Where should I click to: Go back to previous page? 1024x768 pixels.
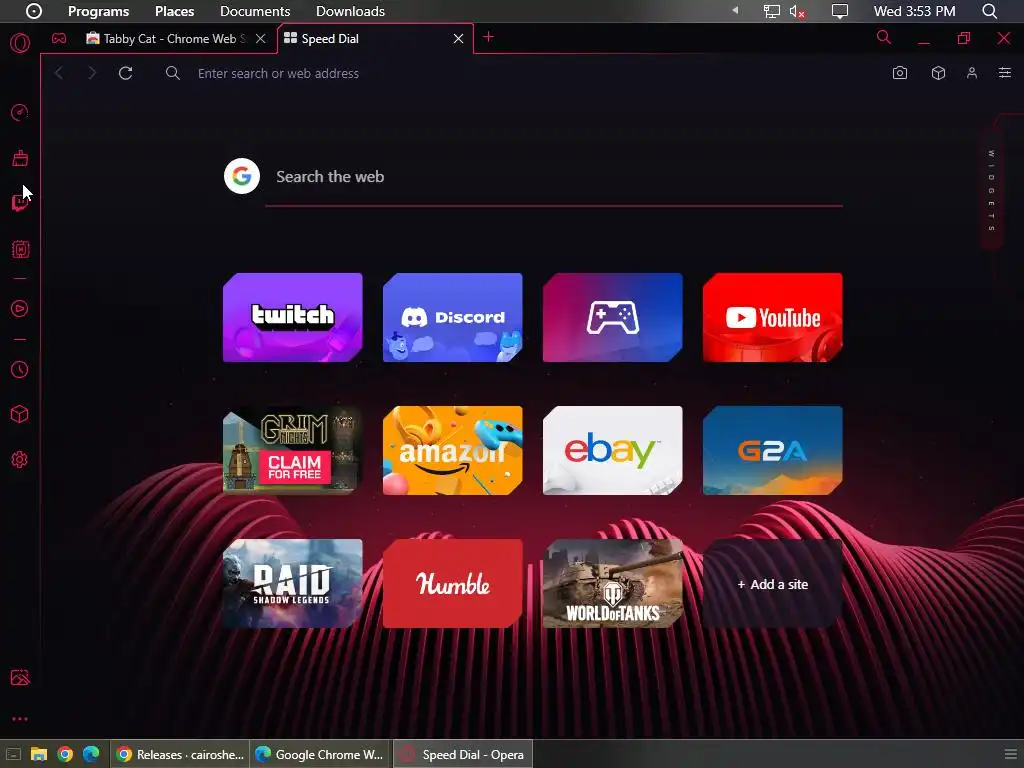tap(59, 73)
